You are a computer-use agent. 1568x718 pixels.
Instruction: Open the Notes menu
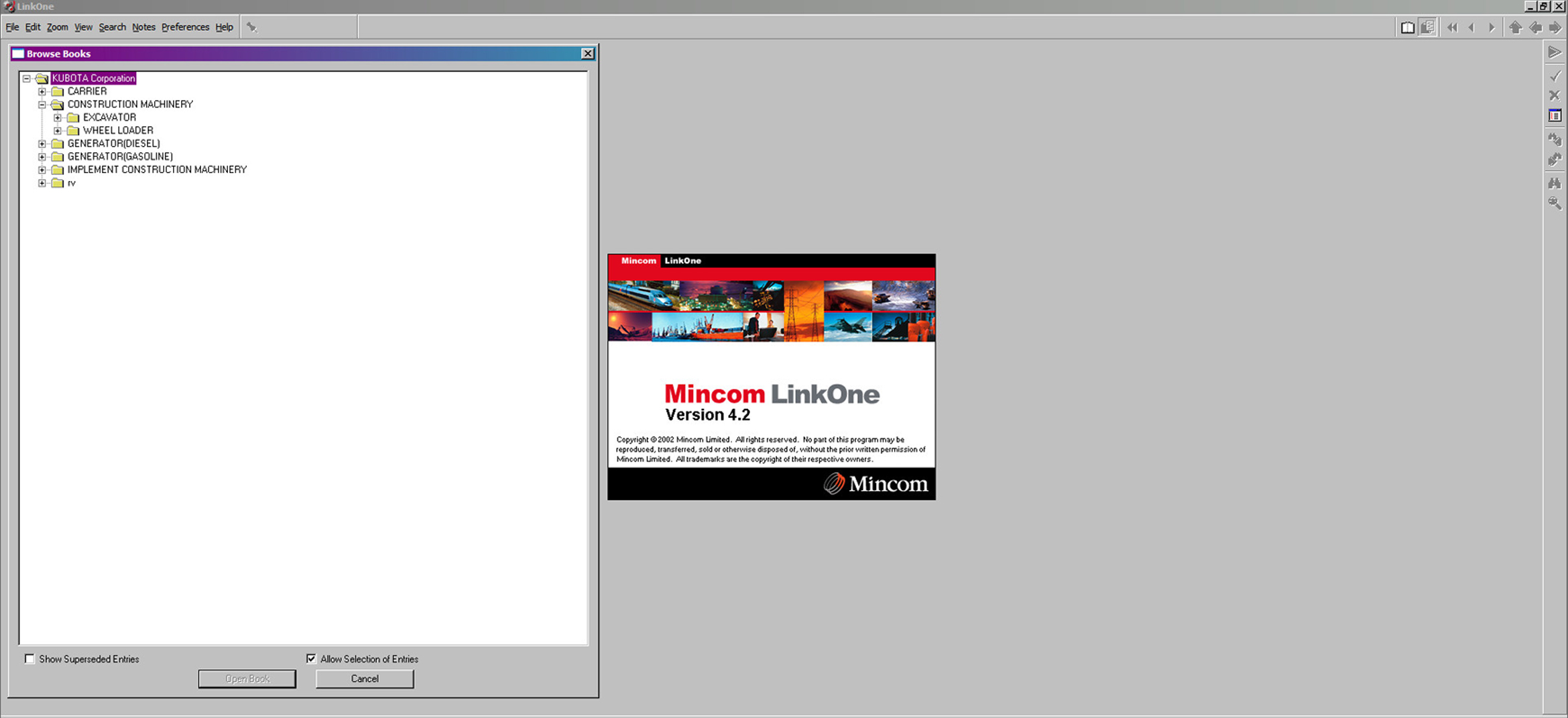click(x=143, y=27)
